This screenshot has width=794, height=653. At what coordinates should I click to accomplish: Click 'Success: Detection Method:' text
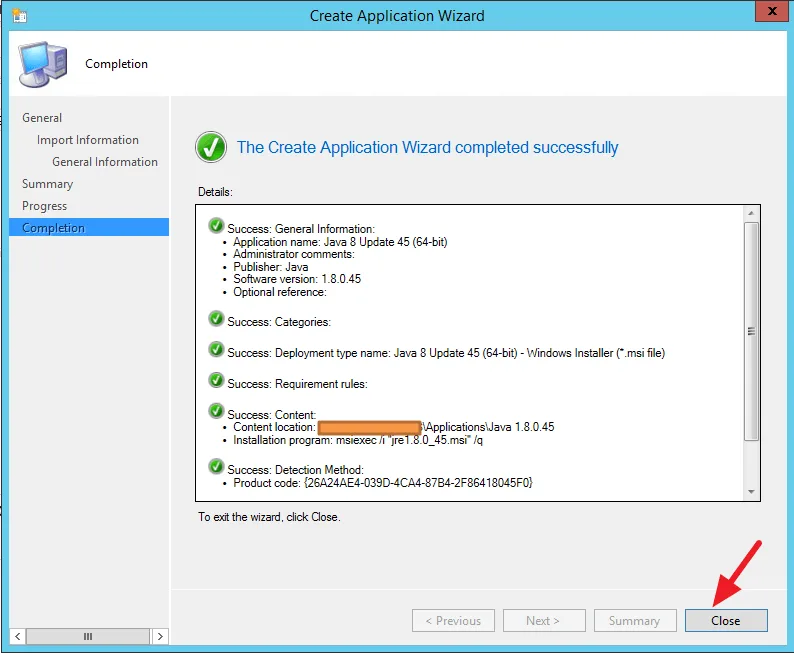295,470
